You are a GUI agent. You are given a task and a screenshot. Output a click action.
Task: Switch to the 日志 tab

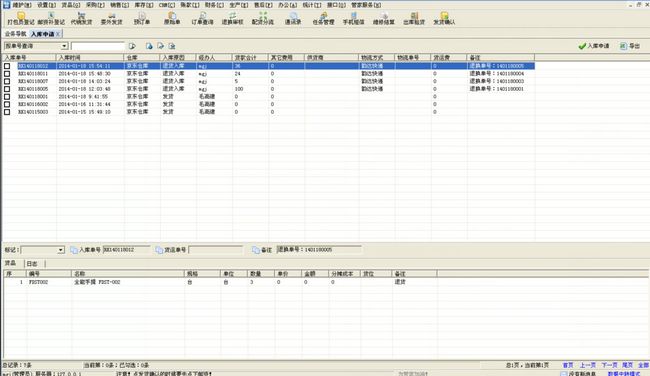(x=32, y=264)
